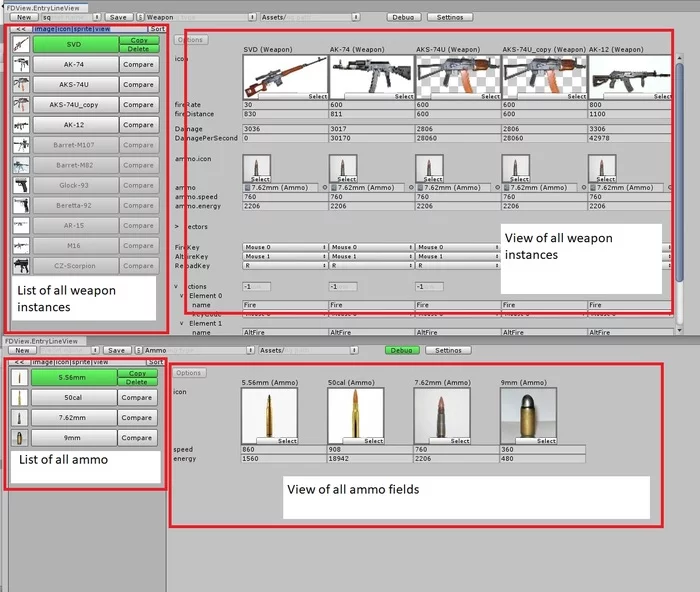Click the SVD (Weapon) rifle image
Screen dimensions: 700x592
coord(286,77)
